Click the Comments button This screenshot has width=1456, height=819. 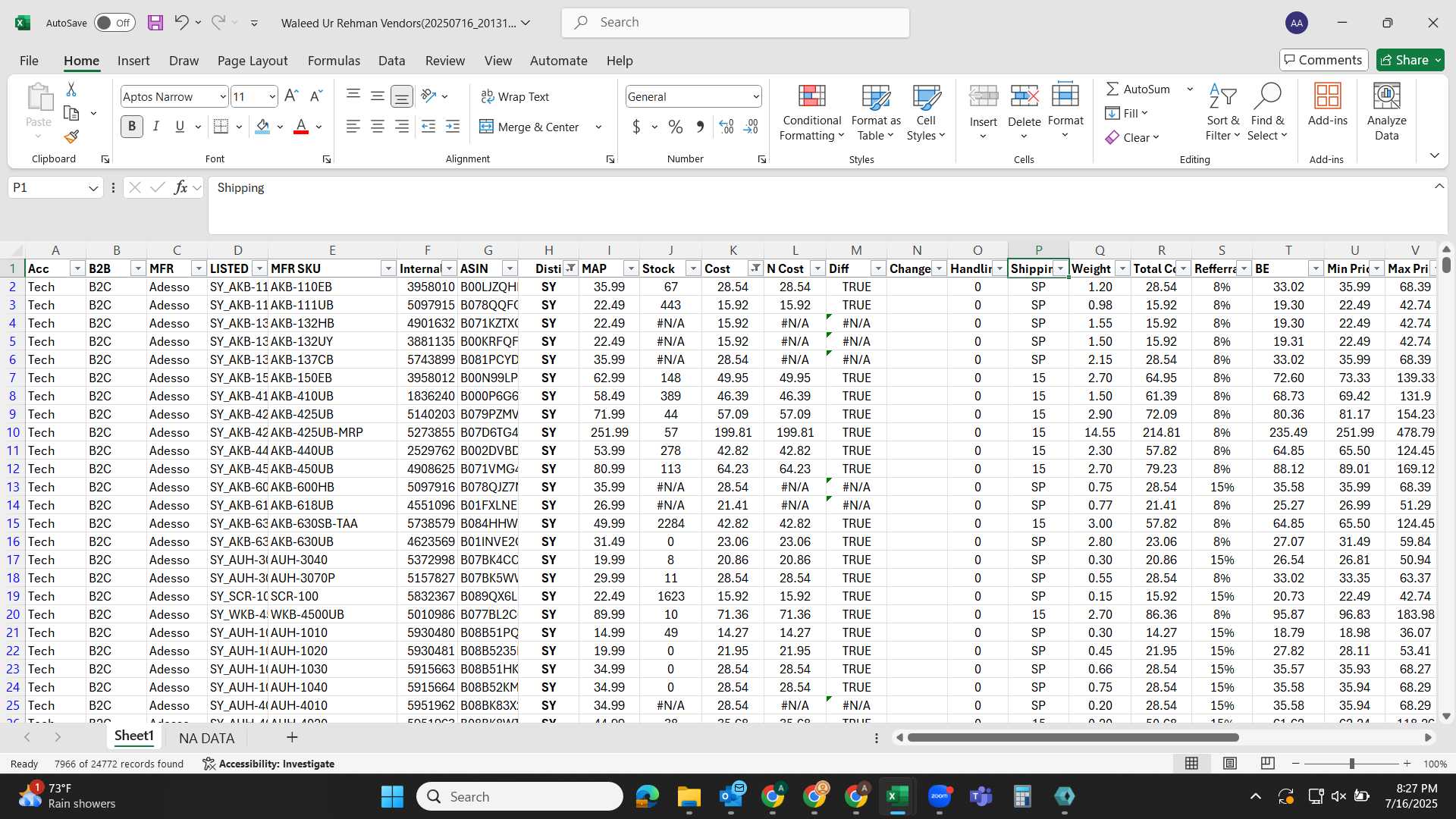(x=1323, y=60)
